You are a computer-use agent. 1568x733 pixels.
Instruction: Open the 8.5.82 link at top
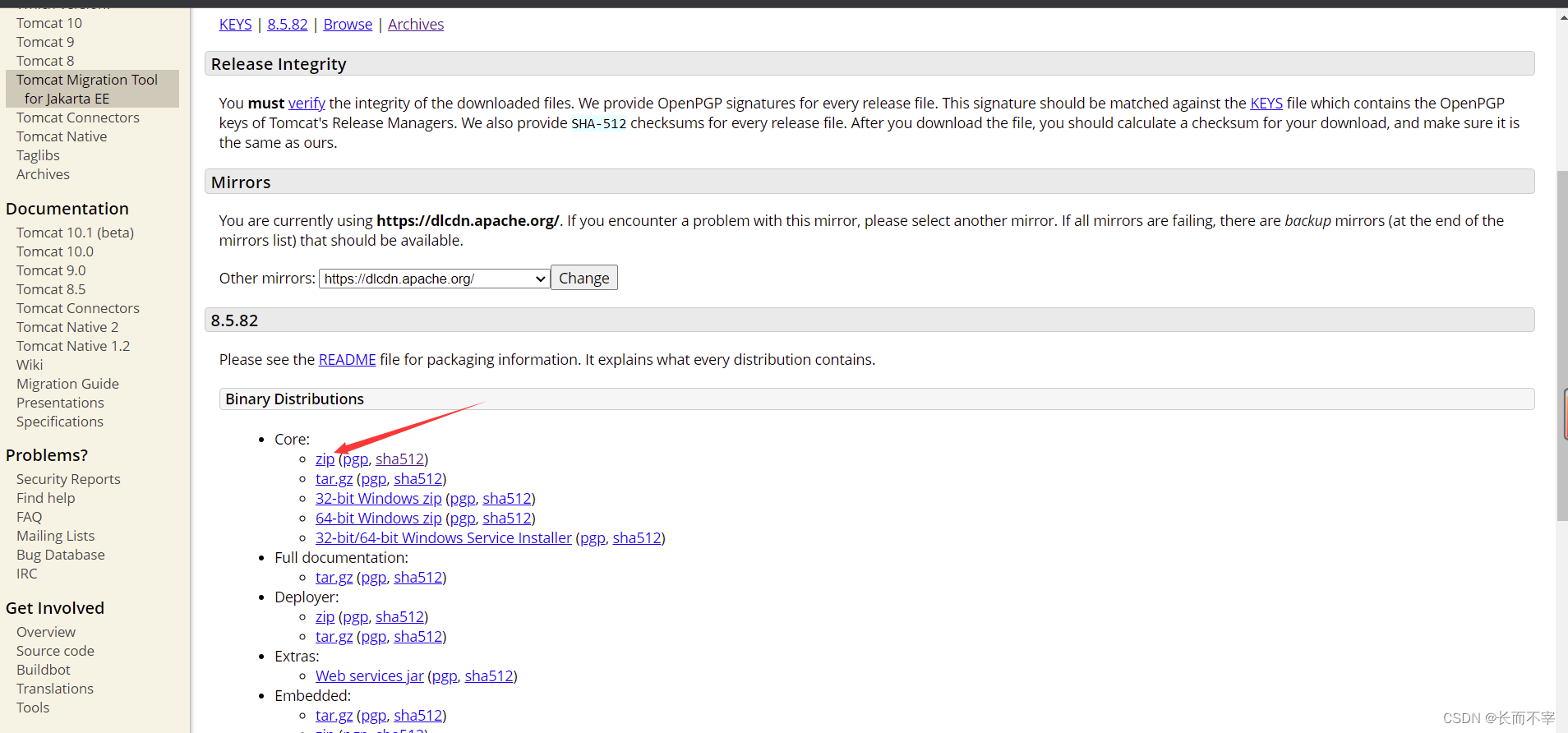[x=288, y=25]
